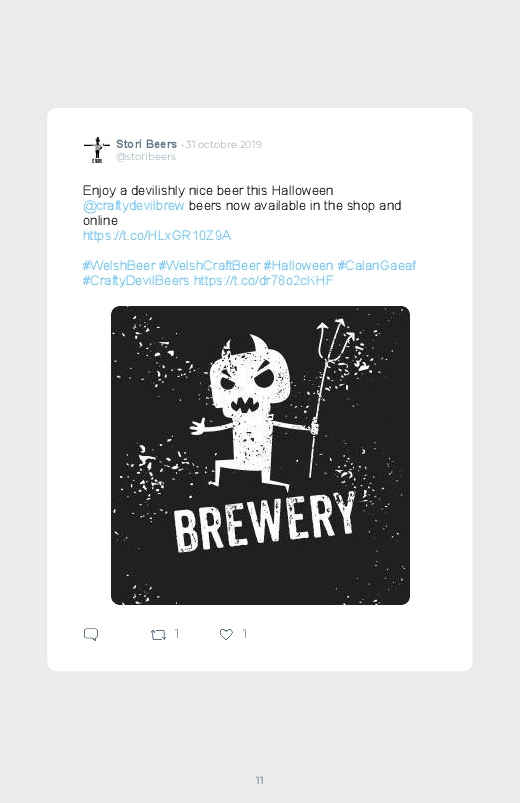This screenshot has height=803, width=520.
Task: Like the tweet with heart icon
Action: [226, 635]
